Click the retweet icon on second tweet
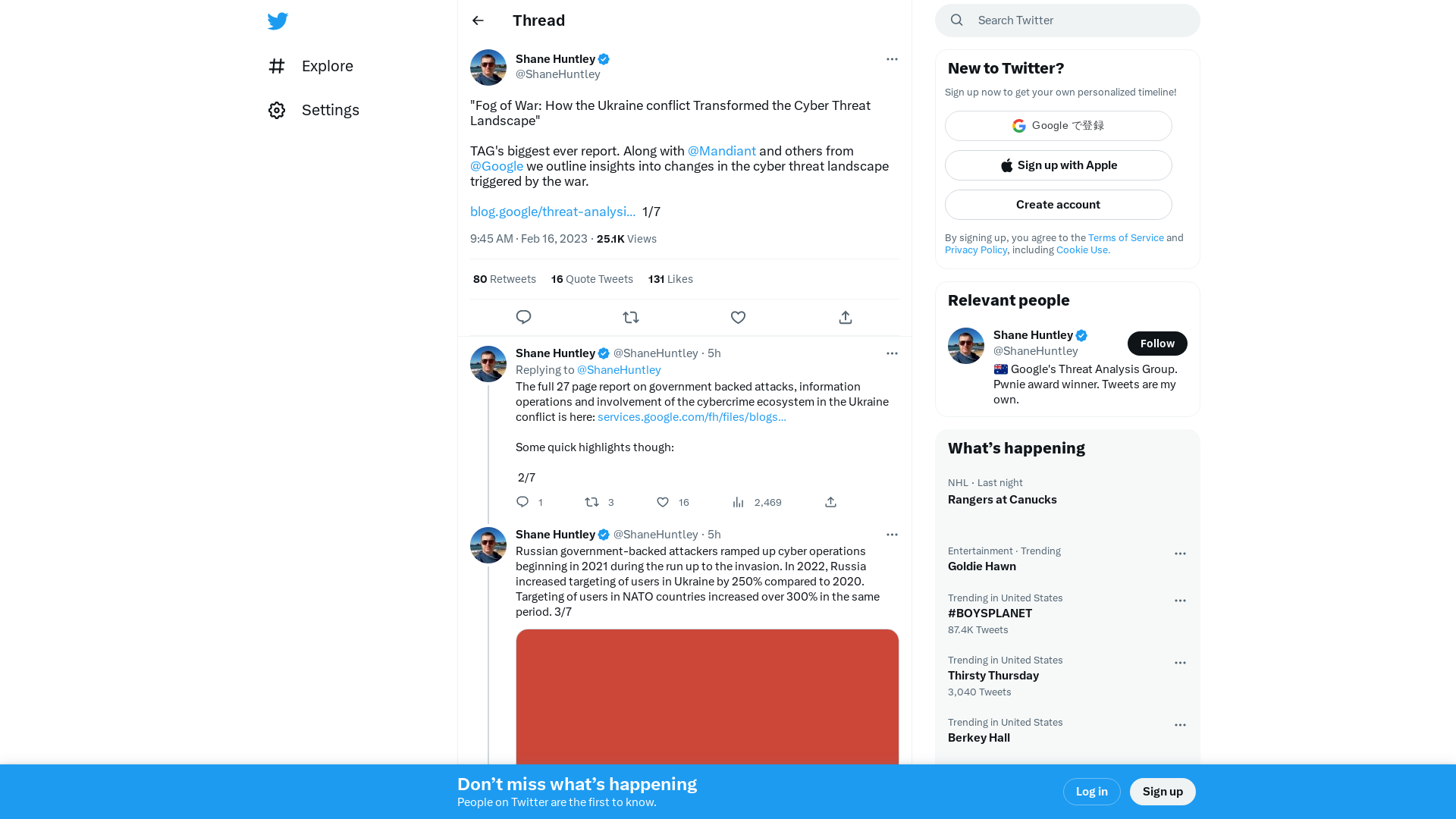 point(591,501)
